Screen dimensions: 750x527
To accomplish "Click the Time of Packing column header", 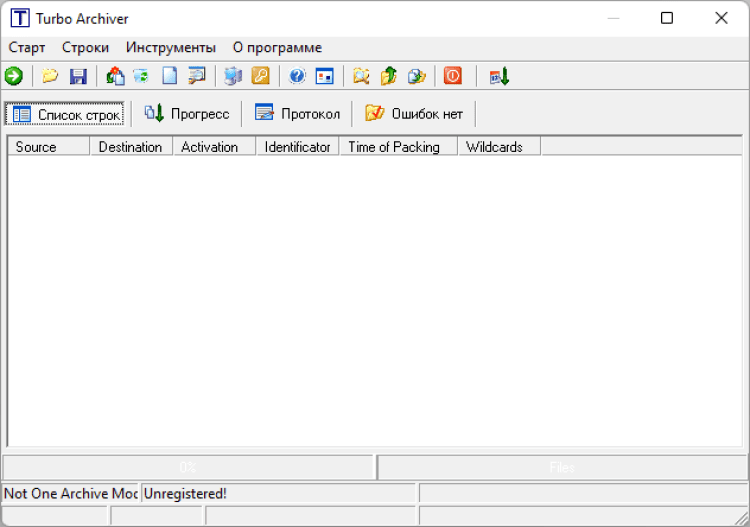I will coord(398,147).
